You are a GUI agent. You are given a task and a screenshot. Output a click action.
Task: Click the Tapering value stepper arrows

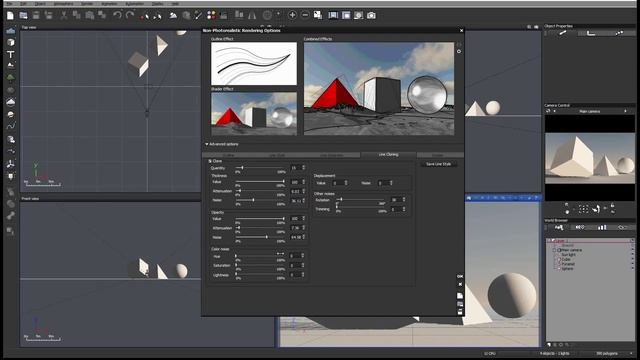tap(404, 209)
